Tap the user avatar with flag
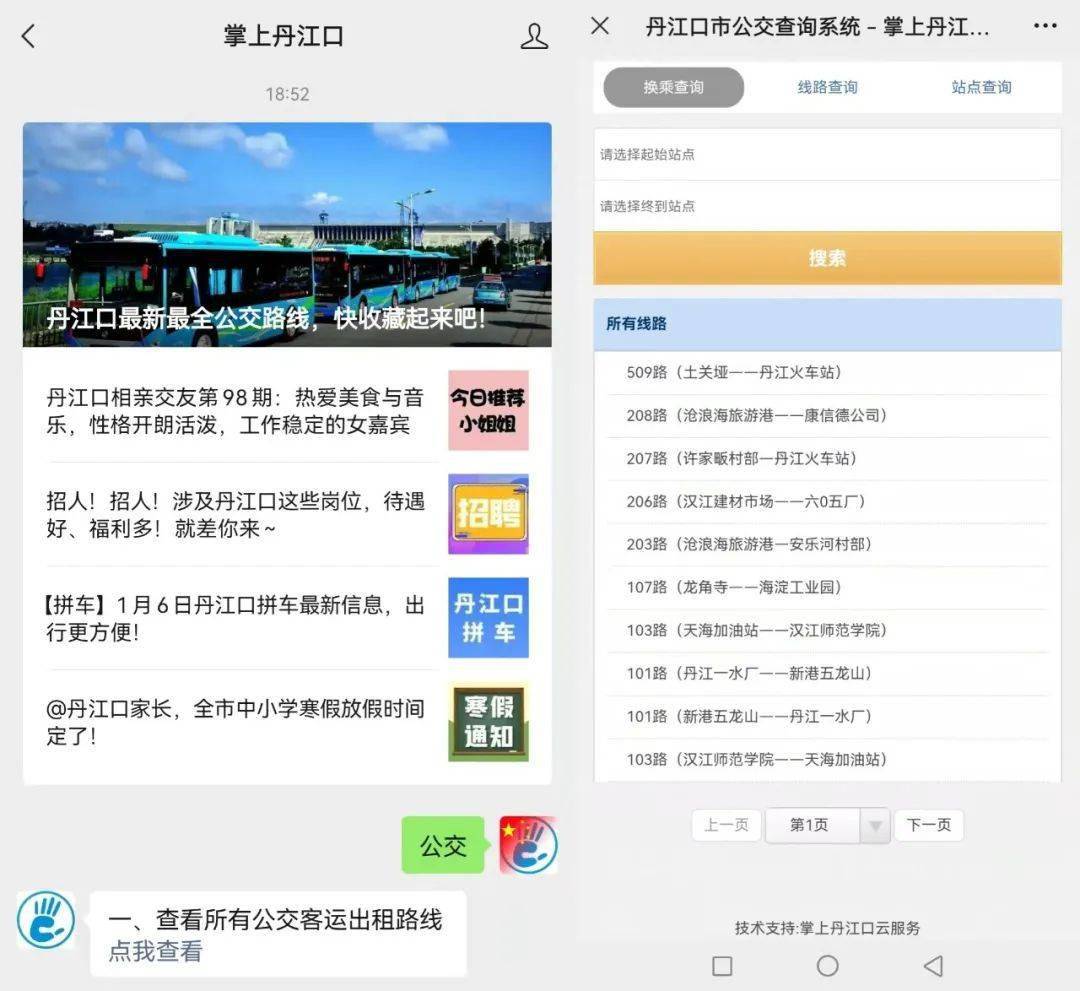Screen dimensions: 1080x991 [x=528, y=845]
